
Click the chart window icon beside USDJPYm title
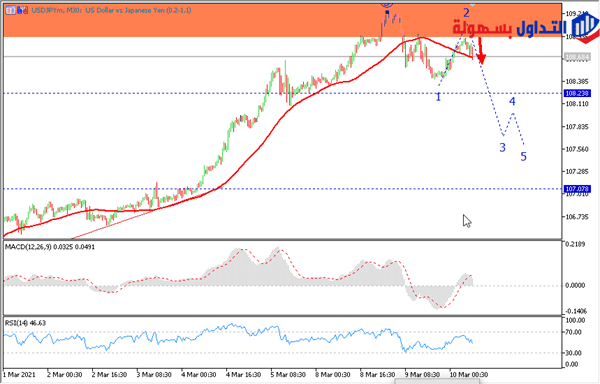click(x=10, y=10)
